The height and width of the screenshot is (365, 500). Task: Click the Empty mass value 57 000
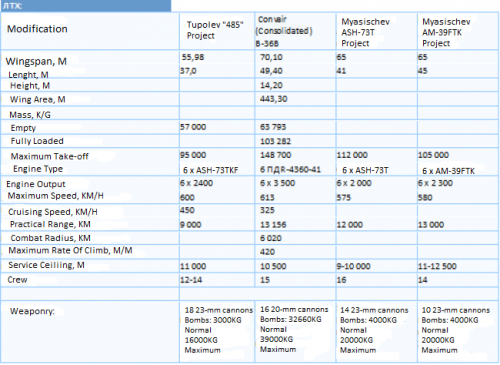coord(193,127)
